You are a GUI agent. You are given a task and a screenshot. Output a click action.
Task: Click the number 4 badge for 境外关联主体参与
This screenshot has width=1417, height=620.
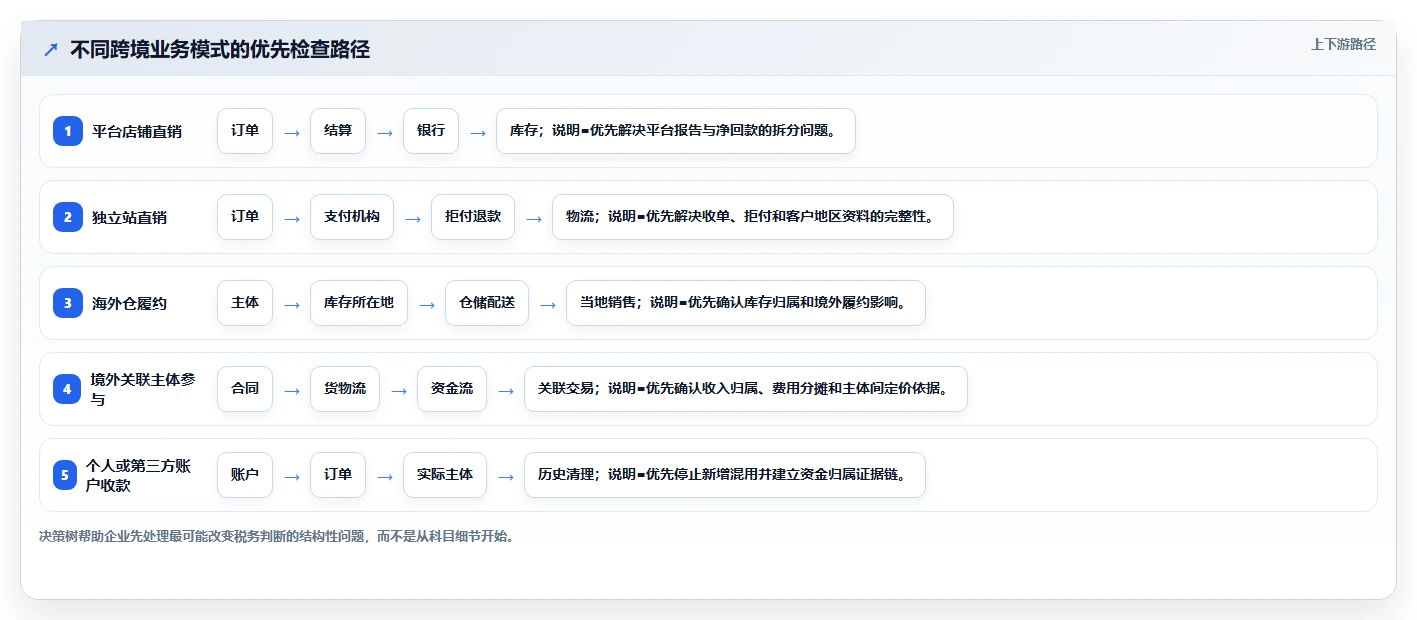[67, 389]
